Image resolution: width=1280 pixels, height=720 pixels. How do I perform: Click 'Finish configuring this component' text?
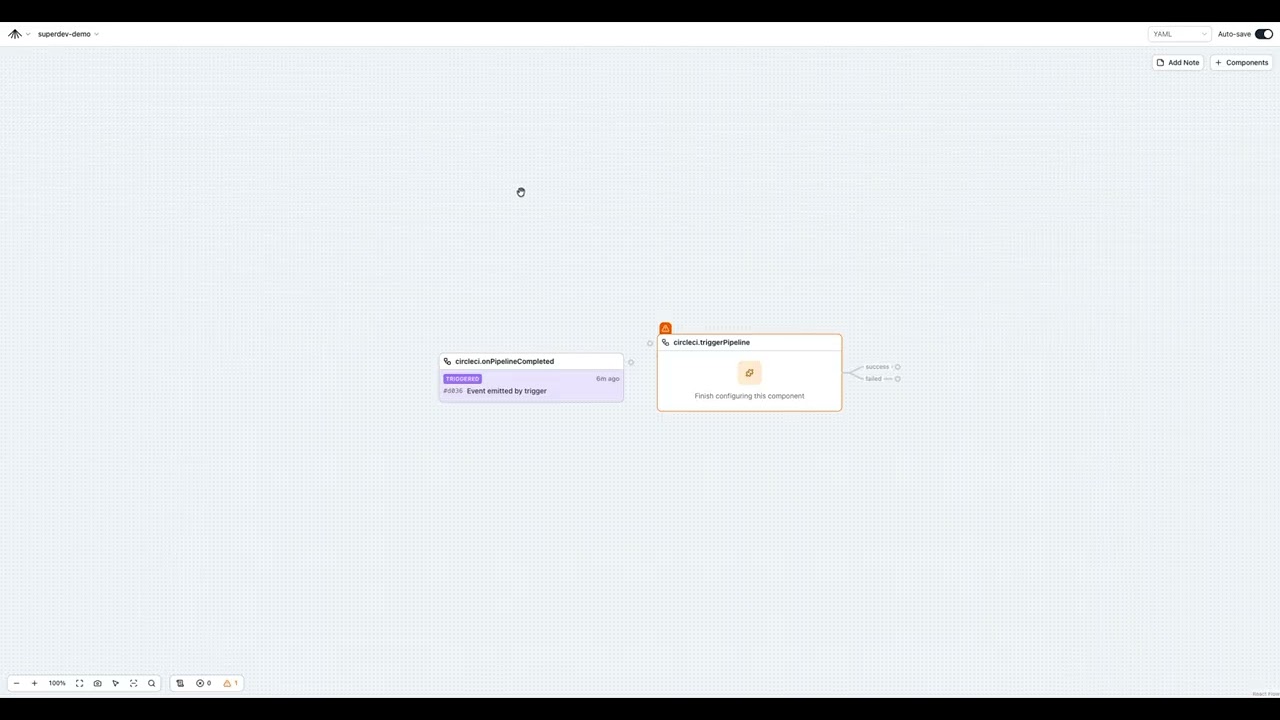point(749,396)
